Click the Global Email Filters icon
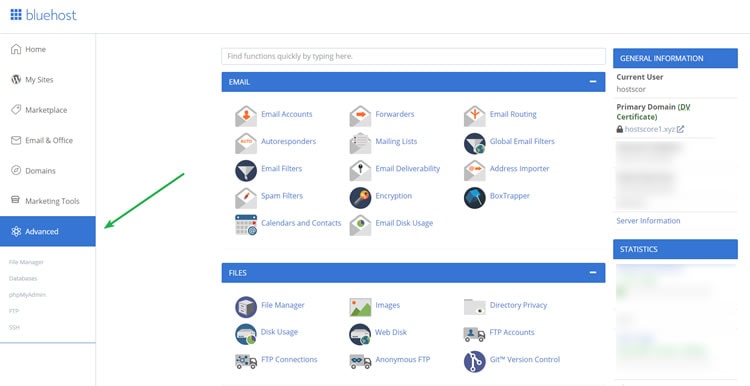Screen dimensions: 750x386 (x=474, y=143)
